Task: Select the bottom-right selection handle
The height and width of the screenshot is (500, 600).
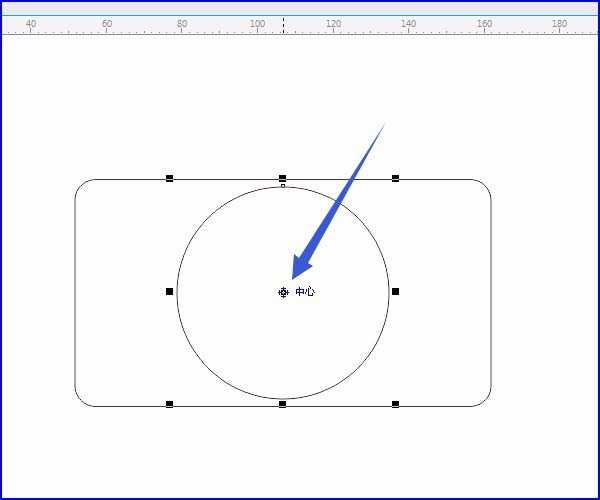Action: click(396, 404)
